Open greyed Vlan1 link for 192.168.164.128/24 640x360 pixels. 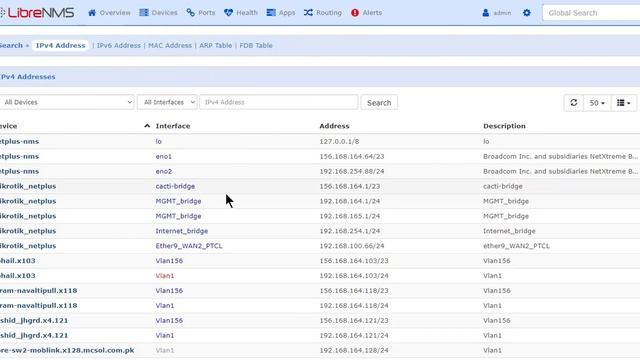tap(164, 350)
